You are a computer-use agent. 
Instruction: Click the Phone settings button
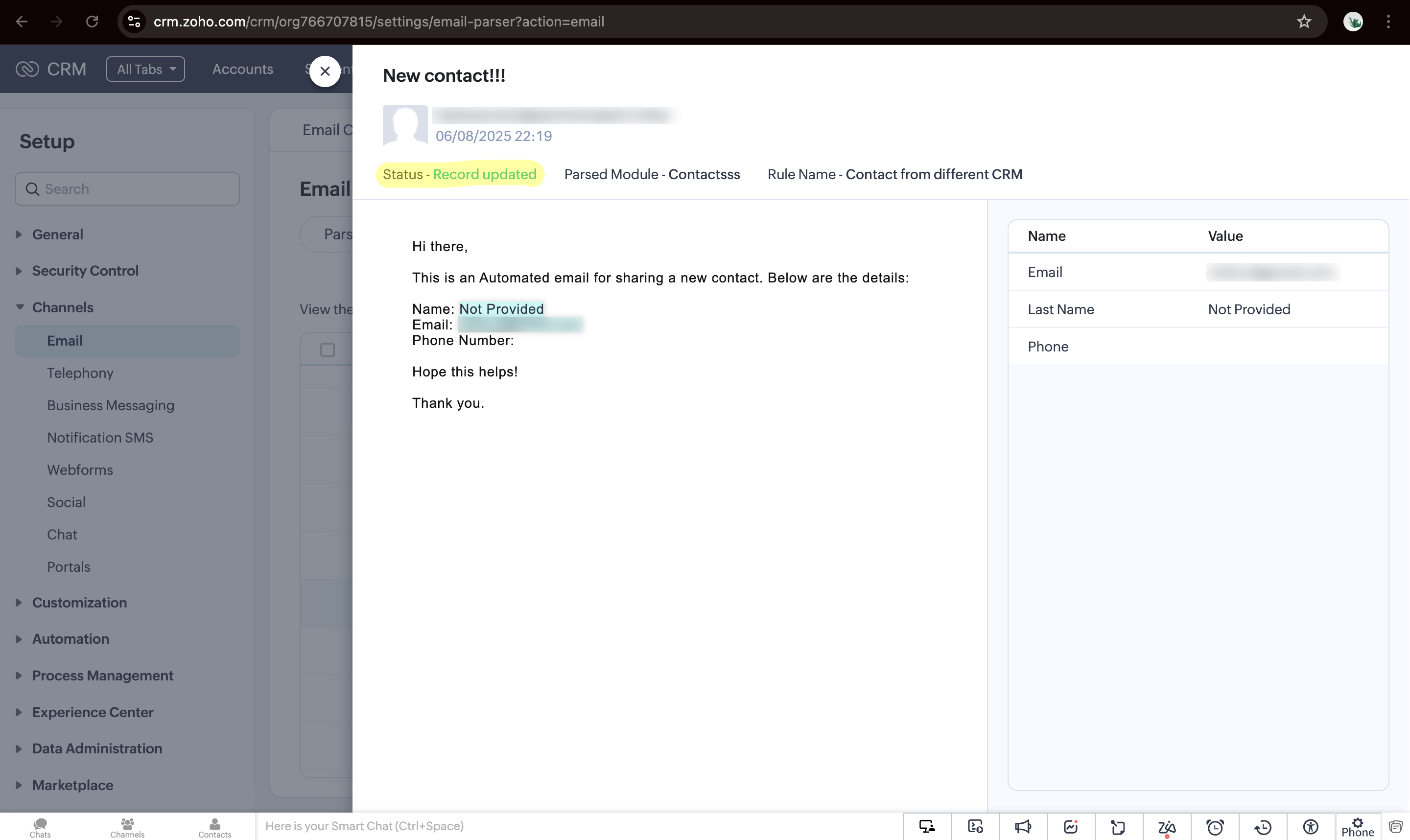click(x=1357, y=827)
